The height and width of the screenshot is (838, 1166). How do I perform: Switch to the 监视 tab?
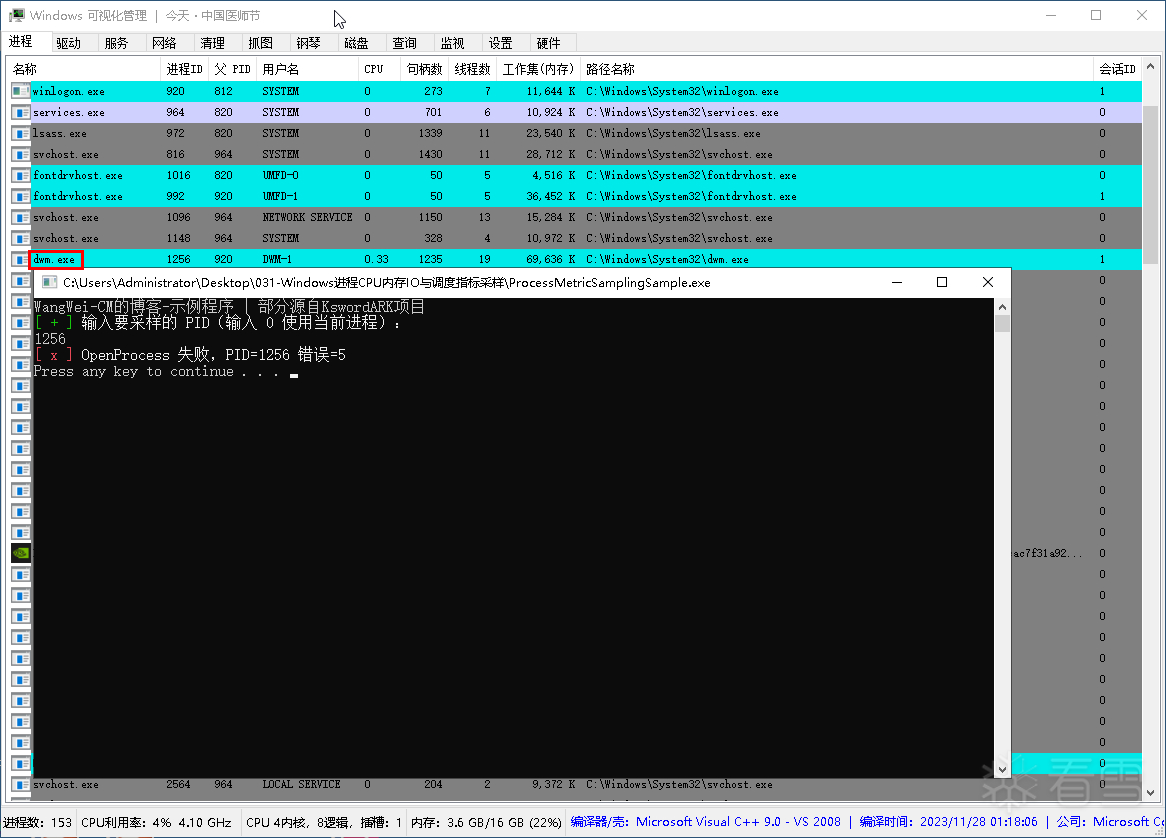click(x=452, y=43)
